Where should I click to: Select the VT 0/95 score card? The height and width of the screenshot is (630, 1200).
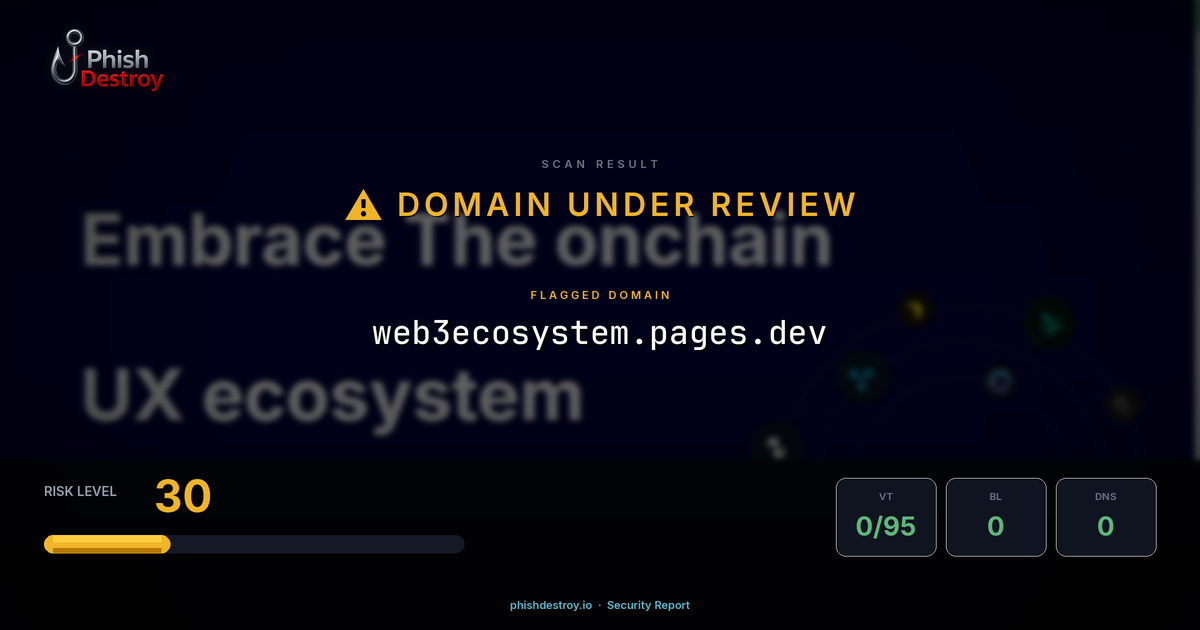tap(886, 517)
